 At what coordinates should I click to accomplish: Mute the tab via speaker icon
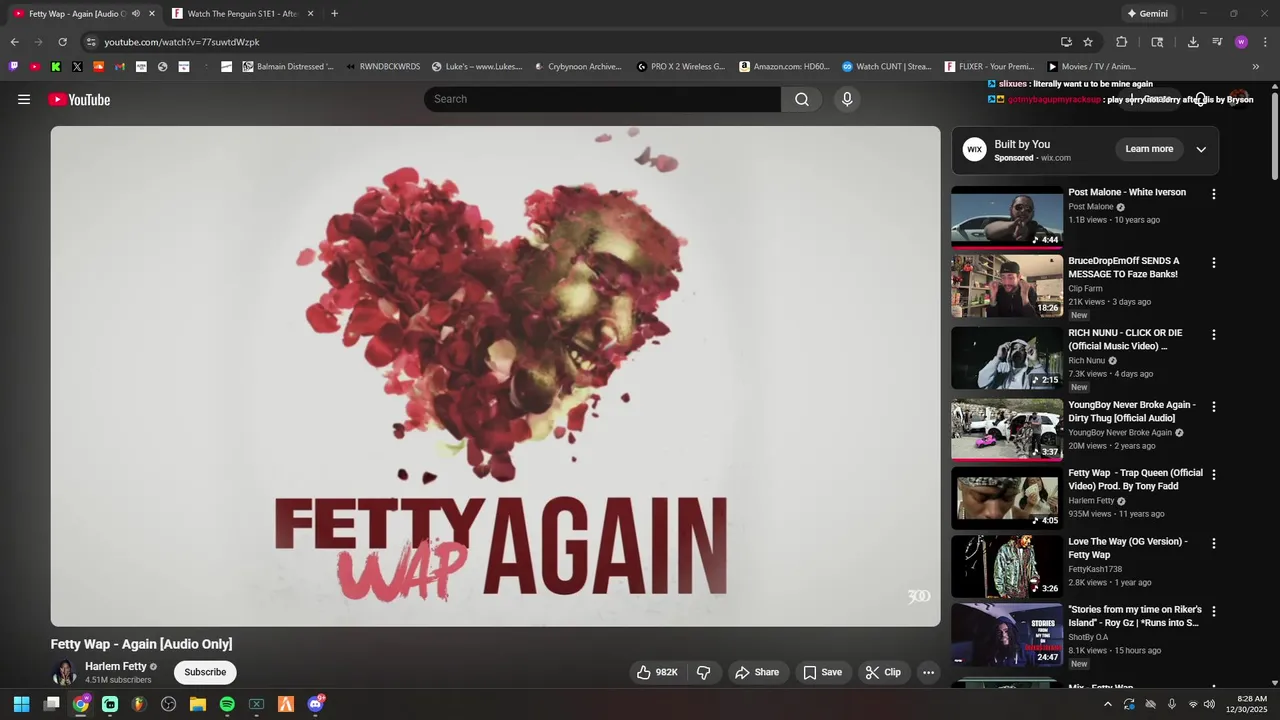click(x=136, y=14)
